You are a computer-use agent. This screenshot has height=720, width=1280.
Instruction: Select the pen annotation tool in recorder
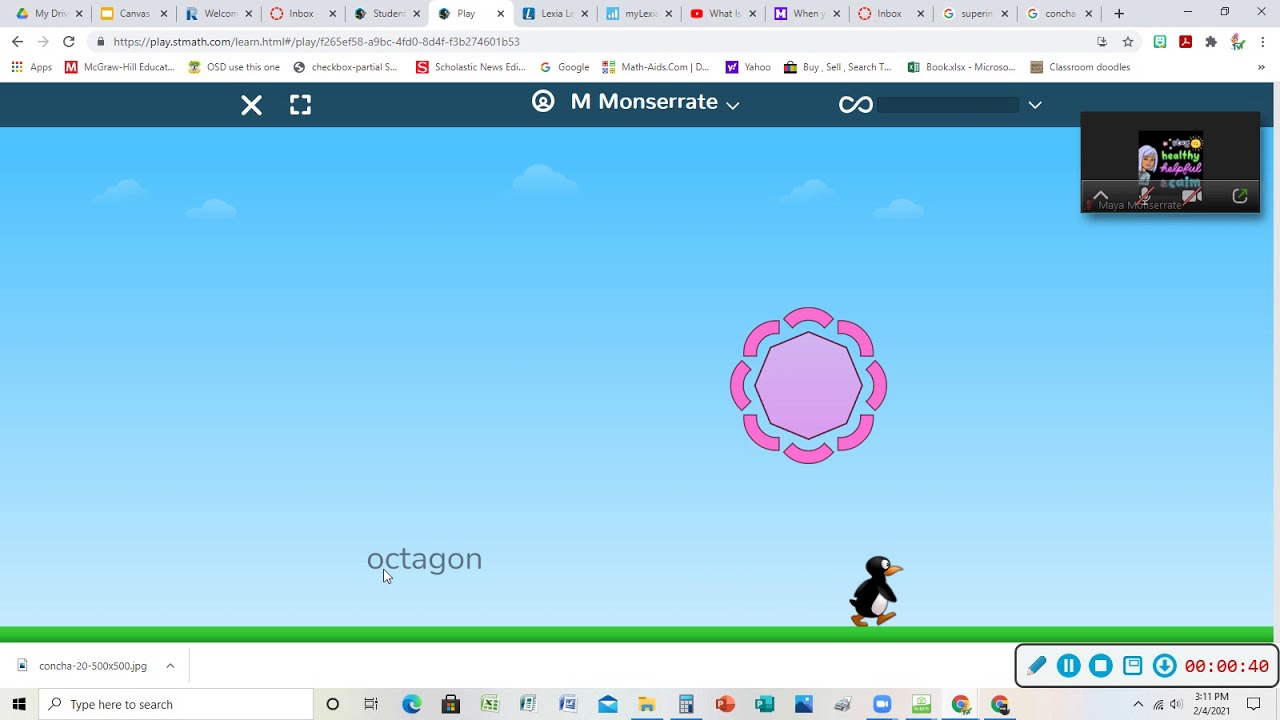click(x=1036, y=666)
